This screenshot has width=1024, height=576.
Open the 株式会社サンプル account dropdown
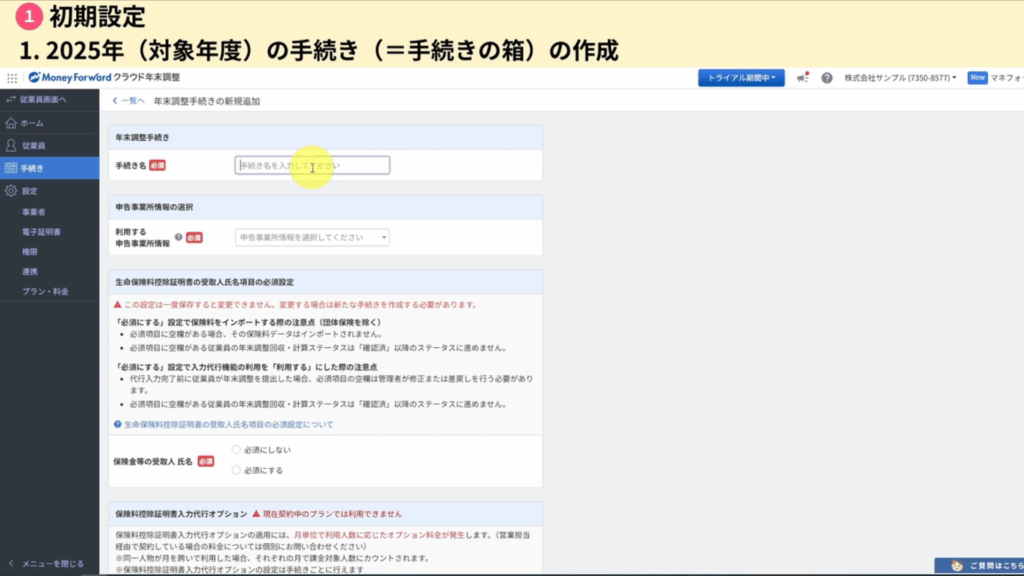click(x=900, y=78)
